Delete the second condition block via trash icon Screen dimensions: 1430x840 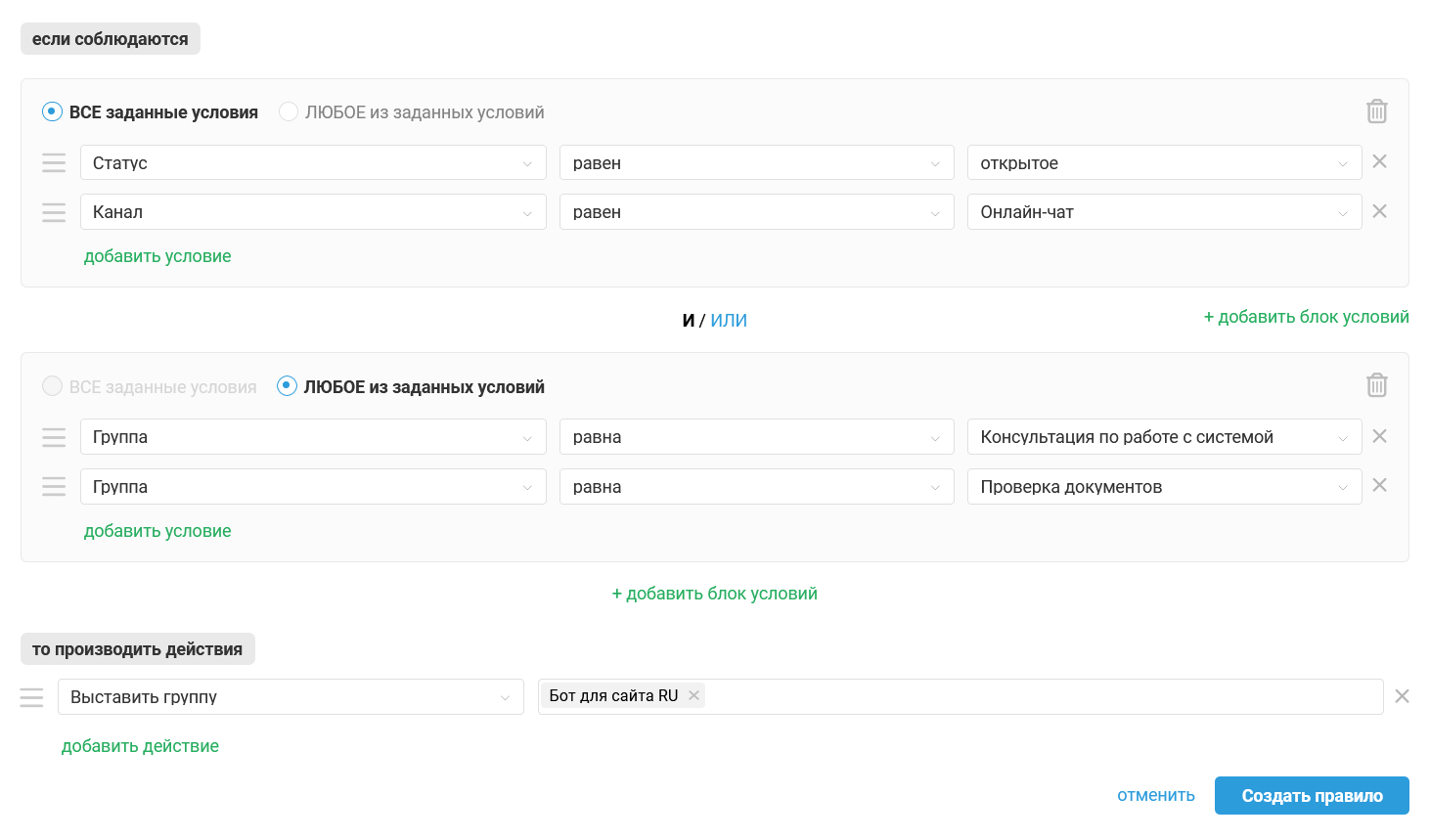coord(1376,385)
